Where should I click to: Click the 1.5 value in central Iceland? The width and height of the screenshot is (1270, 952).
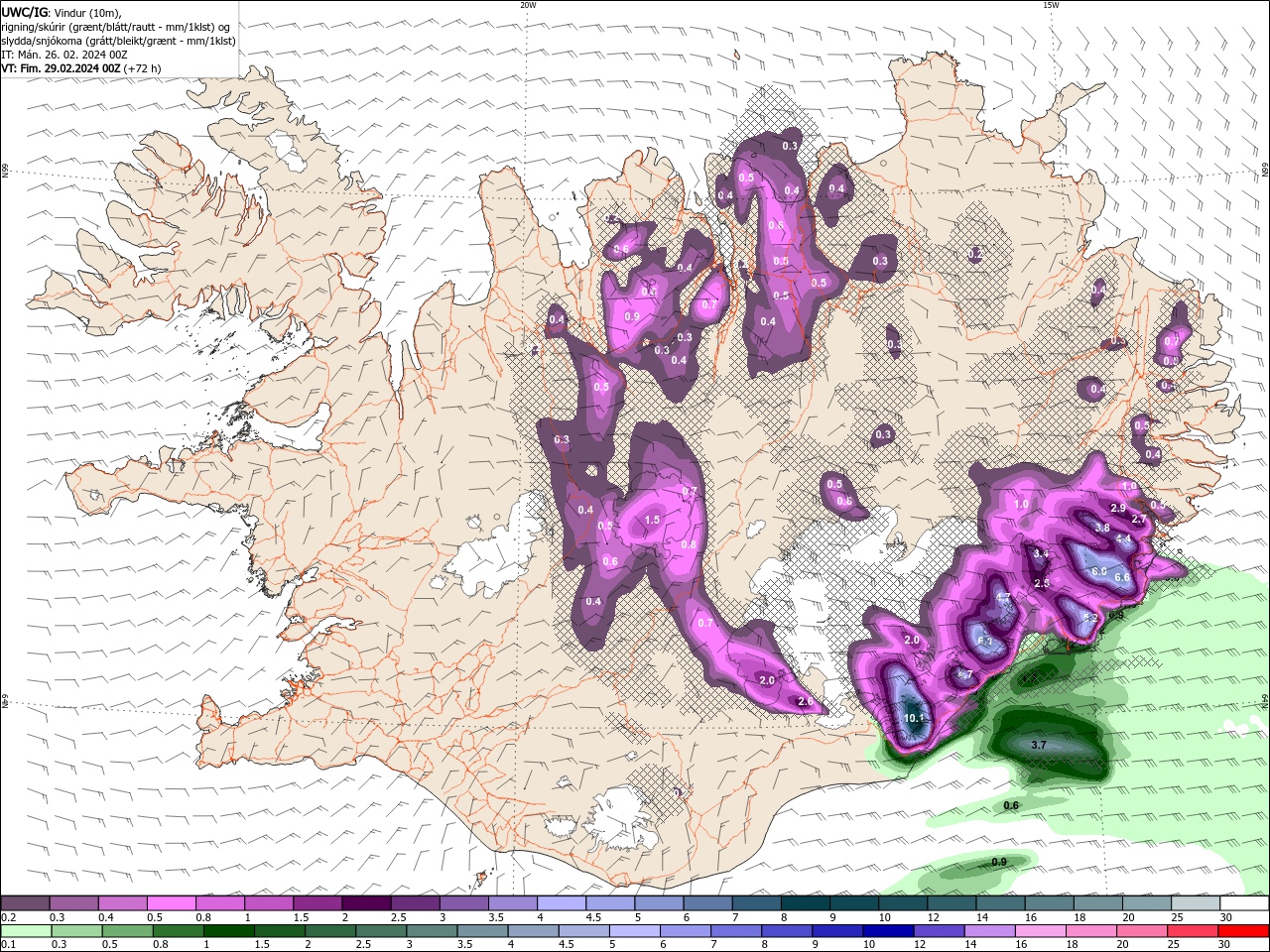652,520
